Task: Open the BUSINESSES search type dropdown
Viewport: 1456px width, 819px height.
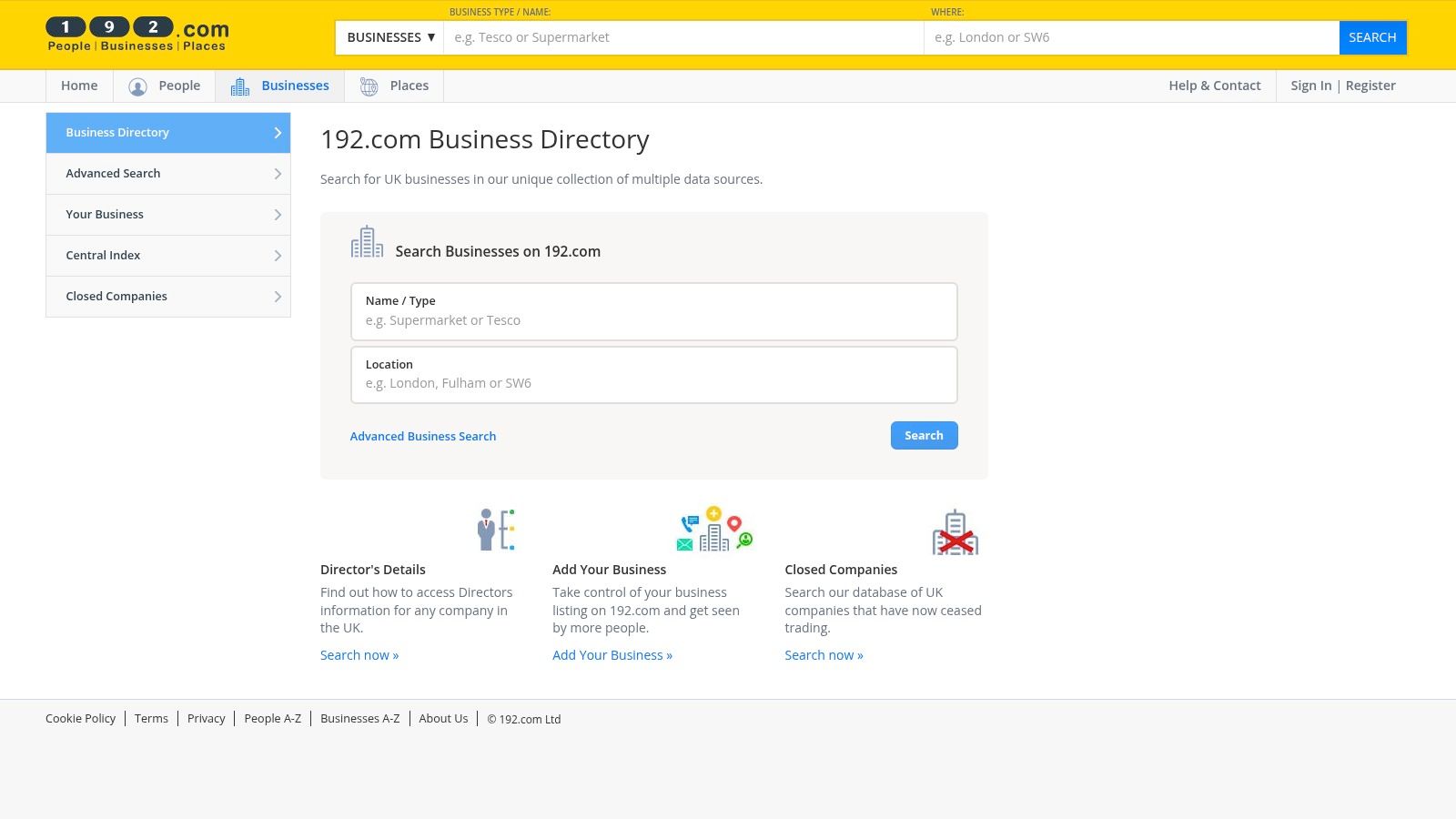Action: (x=390, y=37)
